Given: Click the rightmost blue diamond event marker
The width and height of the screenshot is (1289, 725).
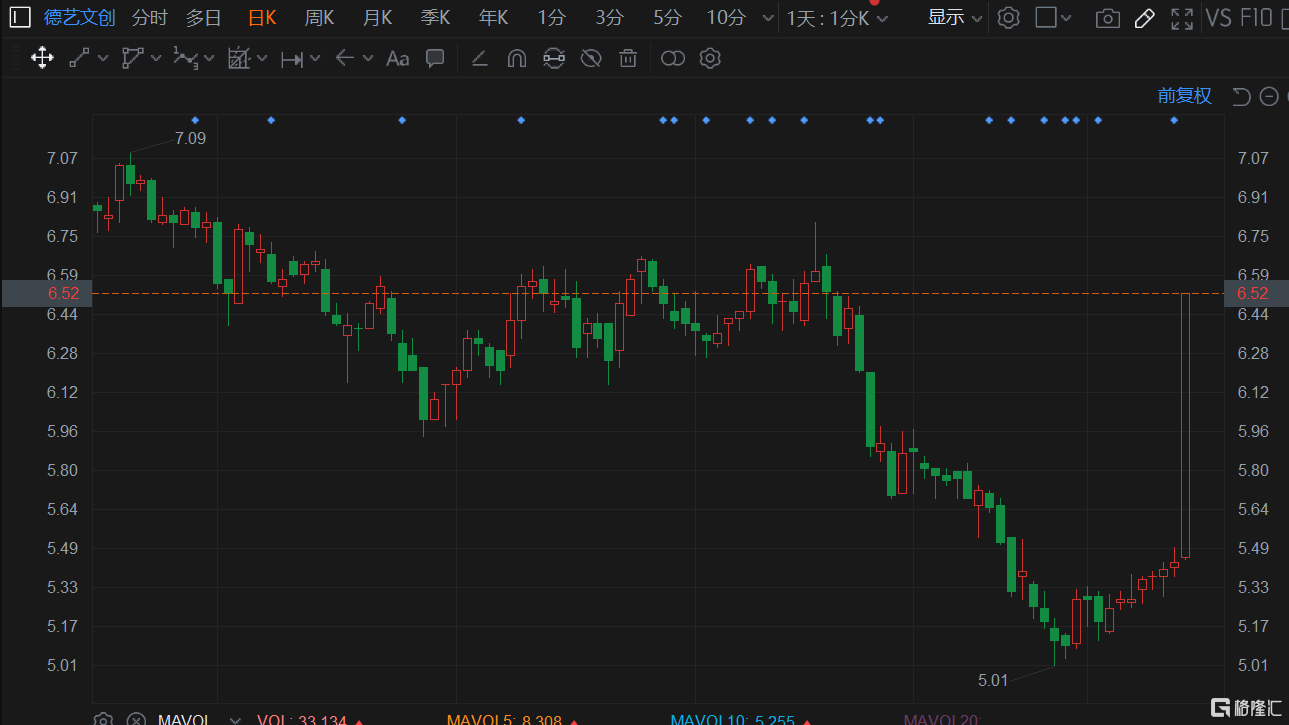Looking at the screenshot, I should 1174,120.
